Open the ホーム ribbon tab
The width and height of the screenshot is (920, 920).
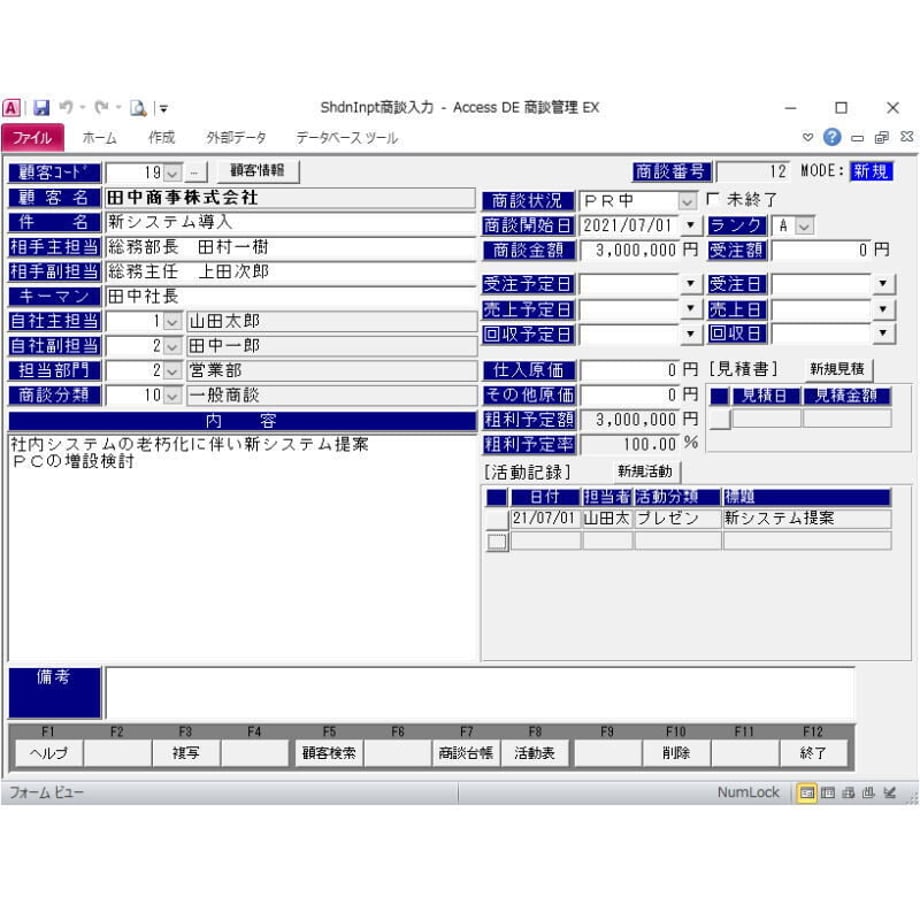99,138
